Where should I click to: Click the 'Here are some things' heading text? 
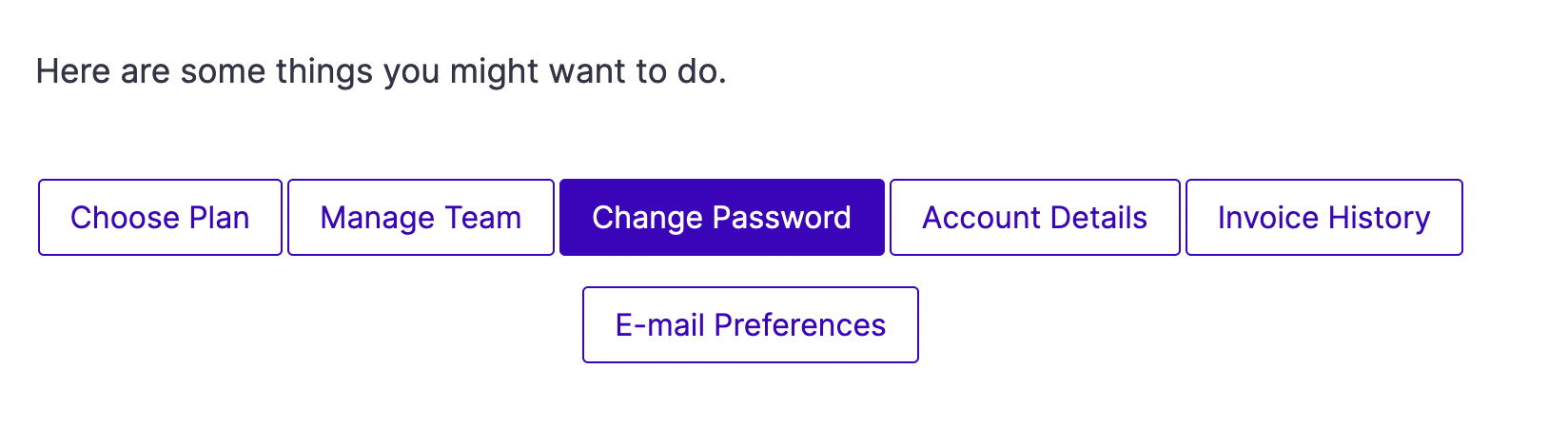(381, 72)
